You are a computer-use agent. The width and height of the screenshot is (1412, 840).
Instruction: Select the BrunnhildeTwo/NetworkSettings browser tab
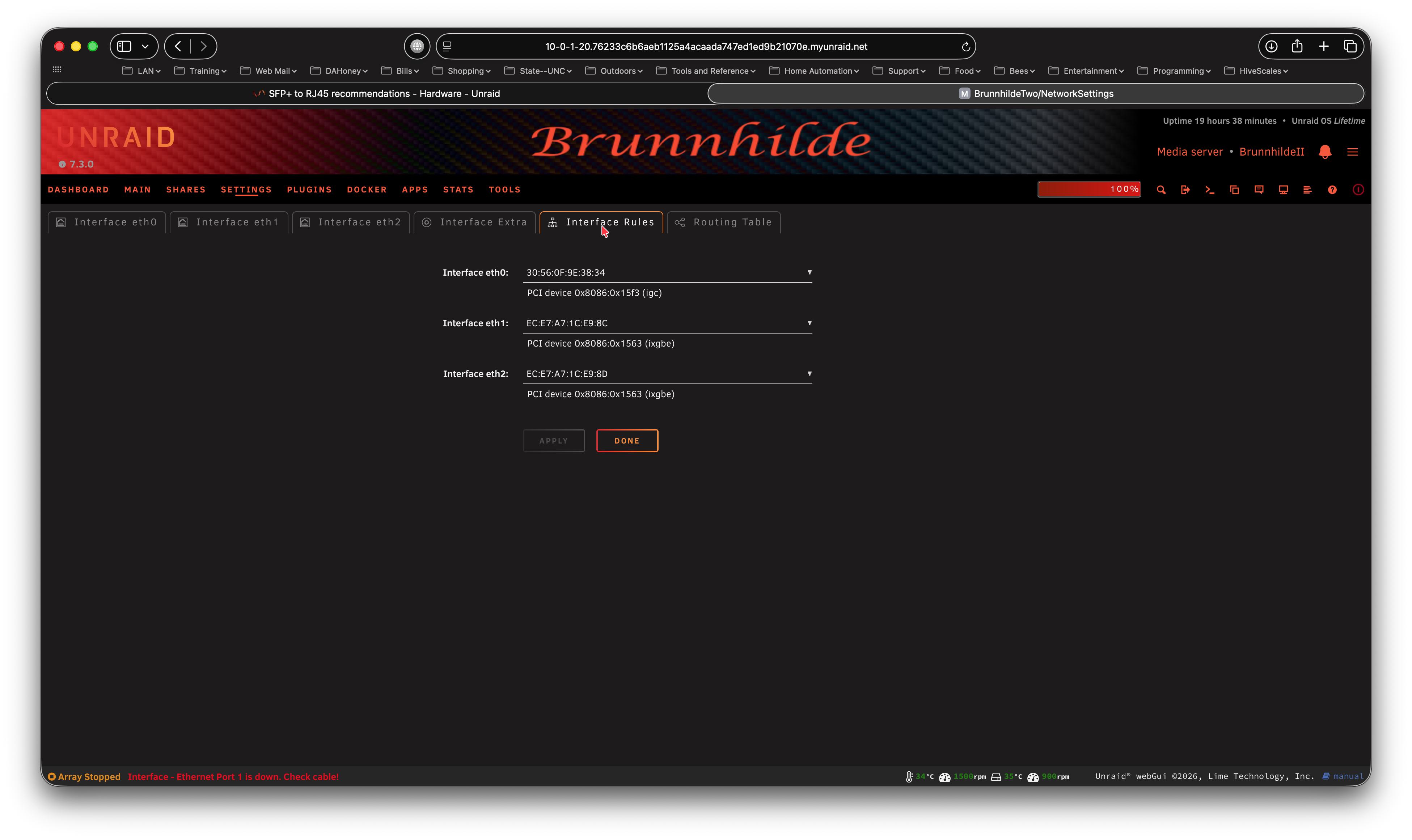point(1036,93)
